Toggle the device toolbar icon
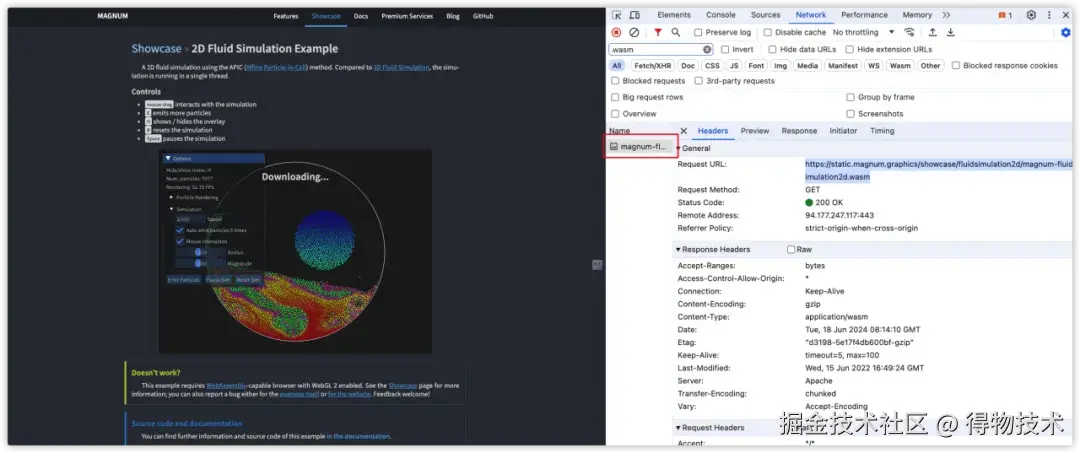 634,15
